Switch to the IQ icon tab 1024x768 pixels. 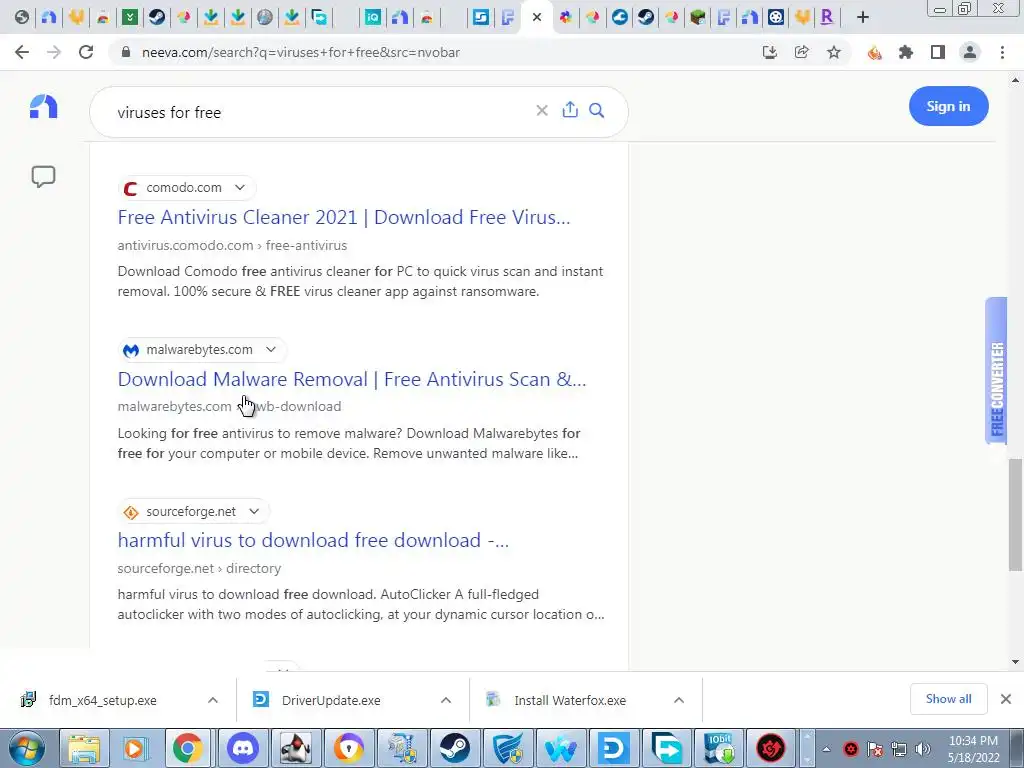click(x=372, y=18)
